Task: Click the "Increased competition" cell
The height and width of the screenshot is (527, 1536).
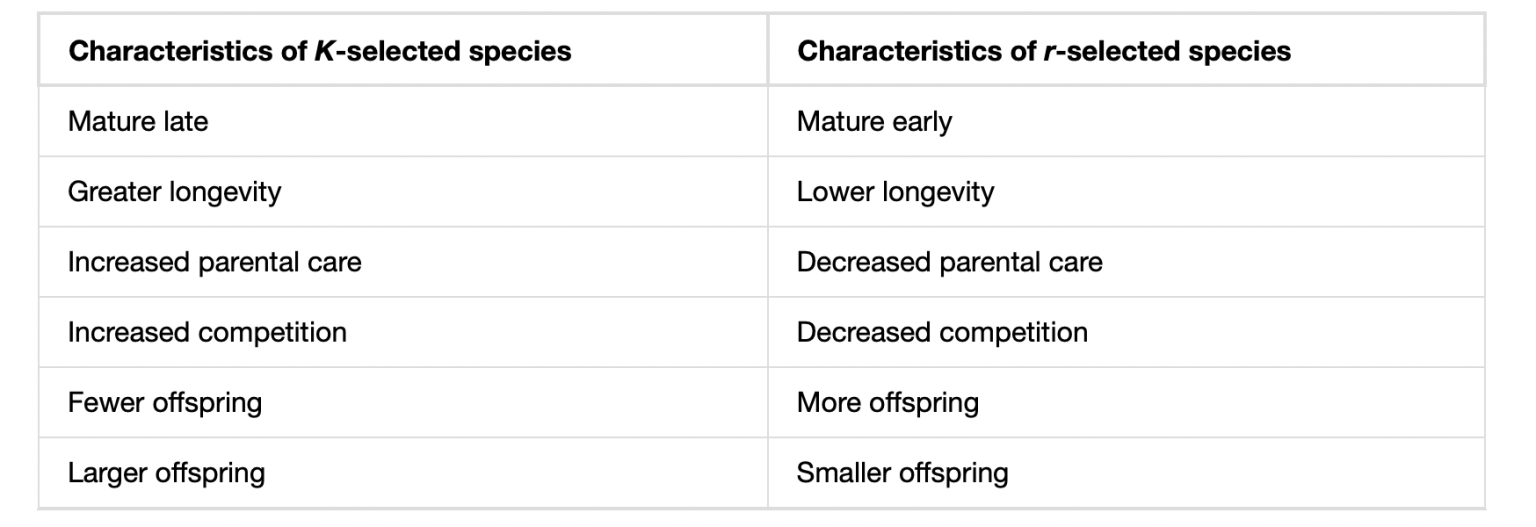Action: (x=207, y=332)
